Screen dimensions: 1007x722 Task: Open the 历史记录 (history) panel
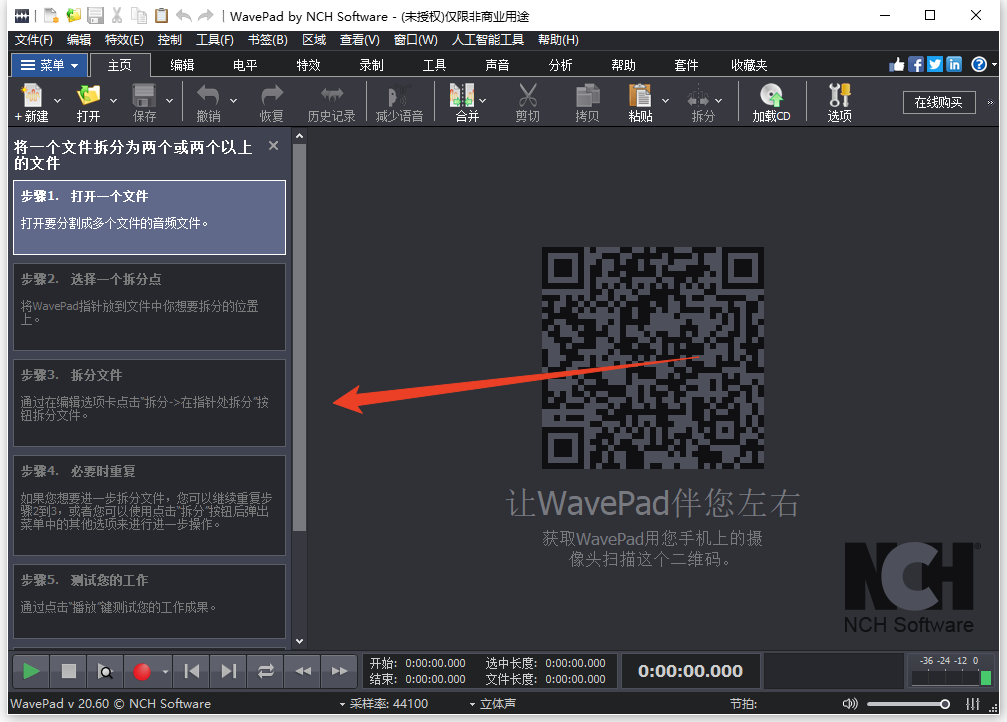(x=332, y=101)
